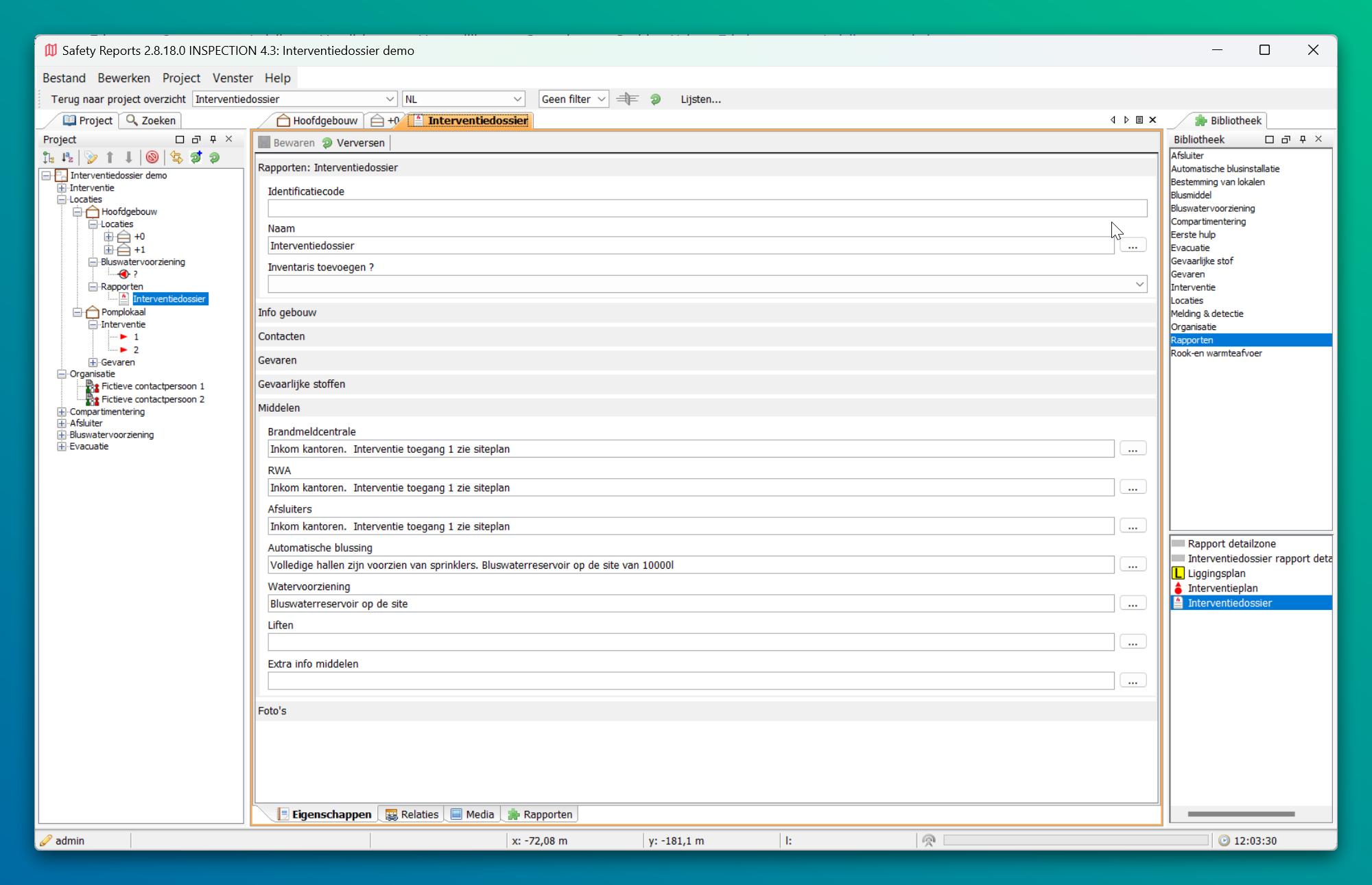Click the tree hierarchy sort icon in Project panel

point(49,158)
